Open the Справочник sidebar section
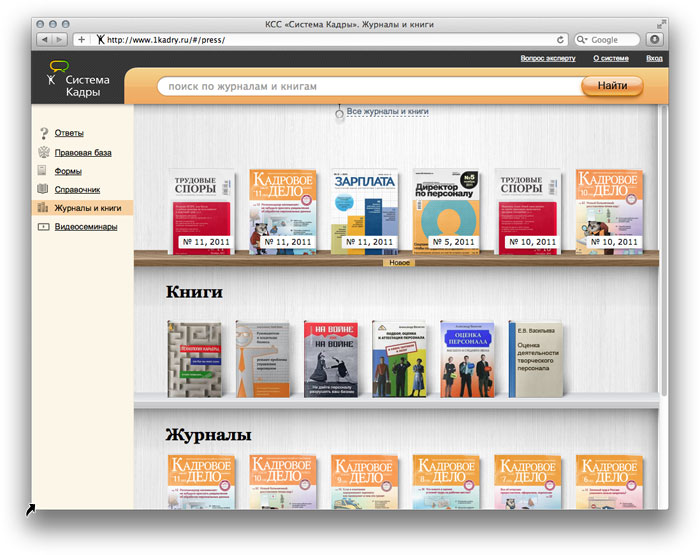Viewport: 700px width, 555px height. pyautogui.click(x=77, y=189)
